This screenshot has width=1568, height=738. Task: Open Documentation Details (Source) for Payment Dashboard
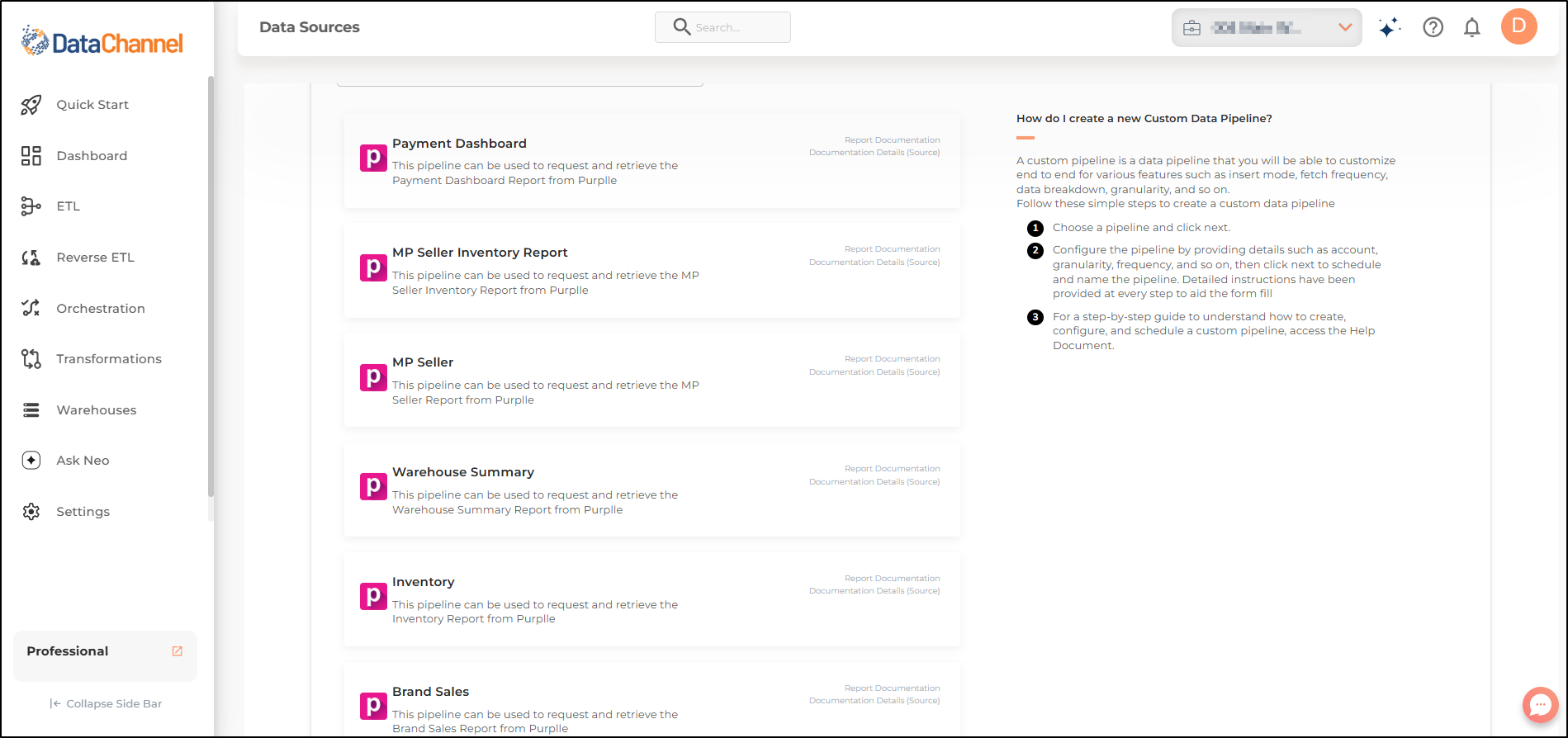click(x=874, y=153)
